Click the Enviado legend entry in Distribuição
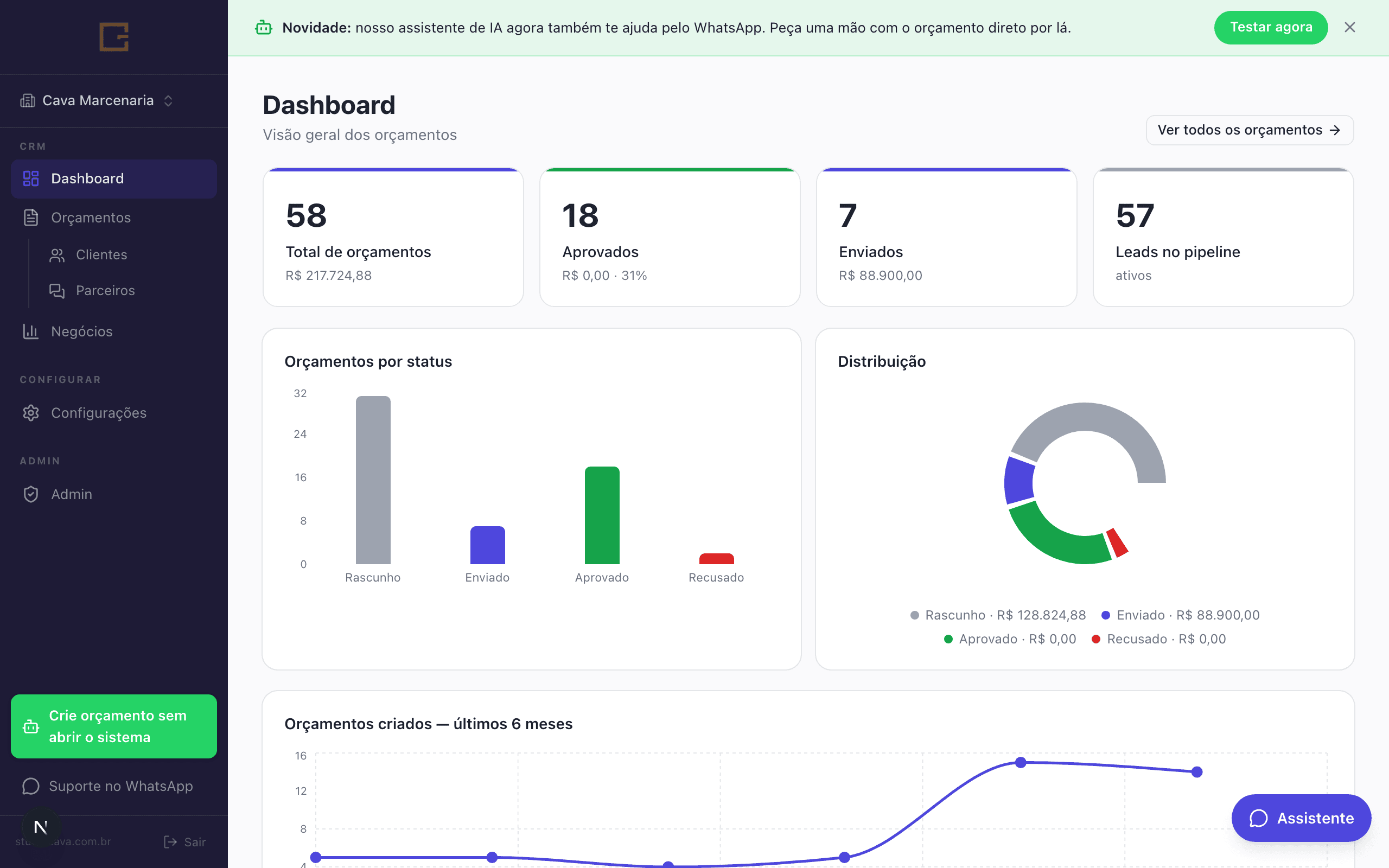 tap(1181, 615)
